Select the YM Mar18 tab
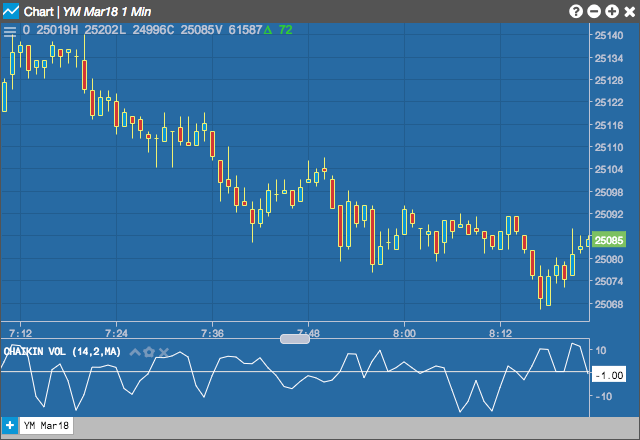The image size is (640, 440). (x=46, y=426)
